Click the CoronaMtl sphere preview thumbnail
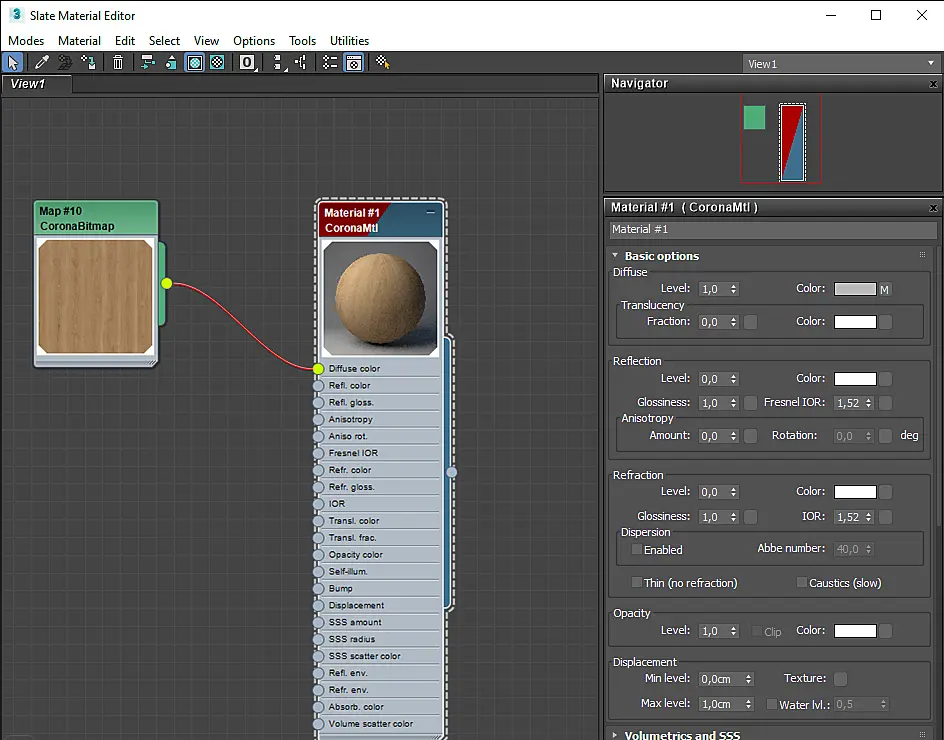944x740 pixels. pyautogui.click(x=380, y=298)
